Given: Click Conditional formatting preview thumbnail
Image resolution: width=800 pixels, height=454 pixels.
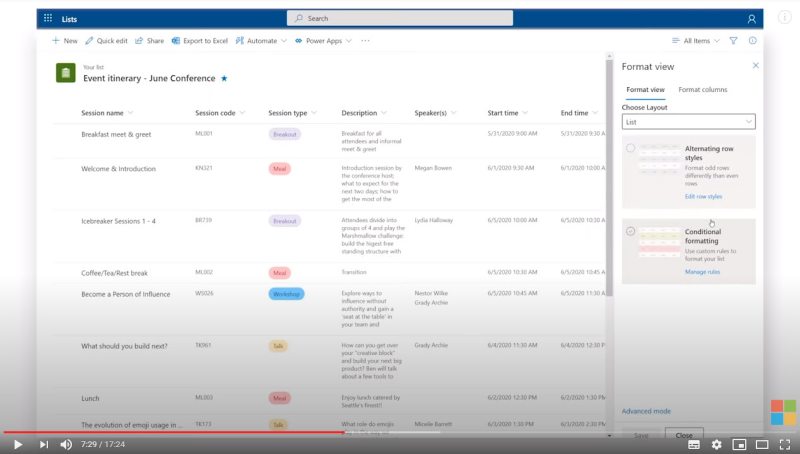Looking at the screenshot, I should pos(659,242).
